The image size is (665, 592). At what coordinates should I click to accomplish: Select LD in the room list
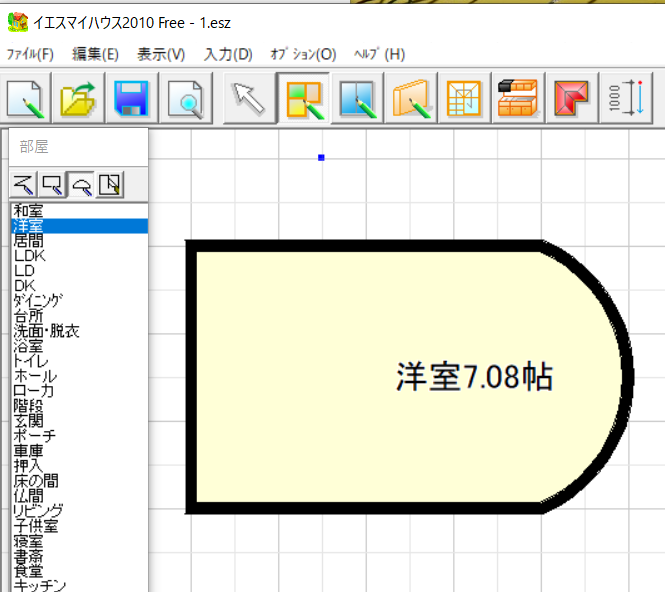(x=79, y=271)
